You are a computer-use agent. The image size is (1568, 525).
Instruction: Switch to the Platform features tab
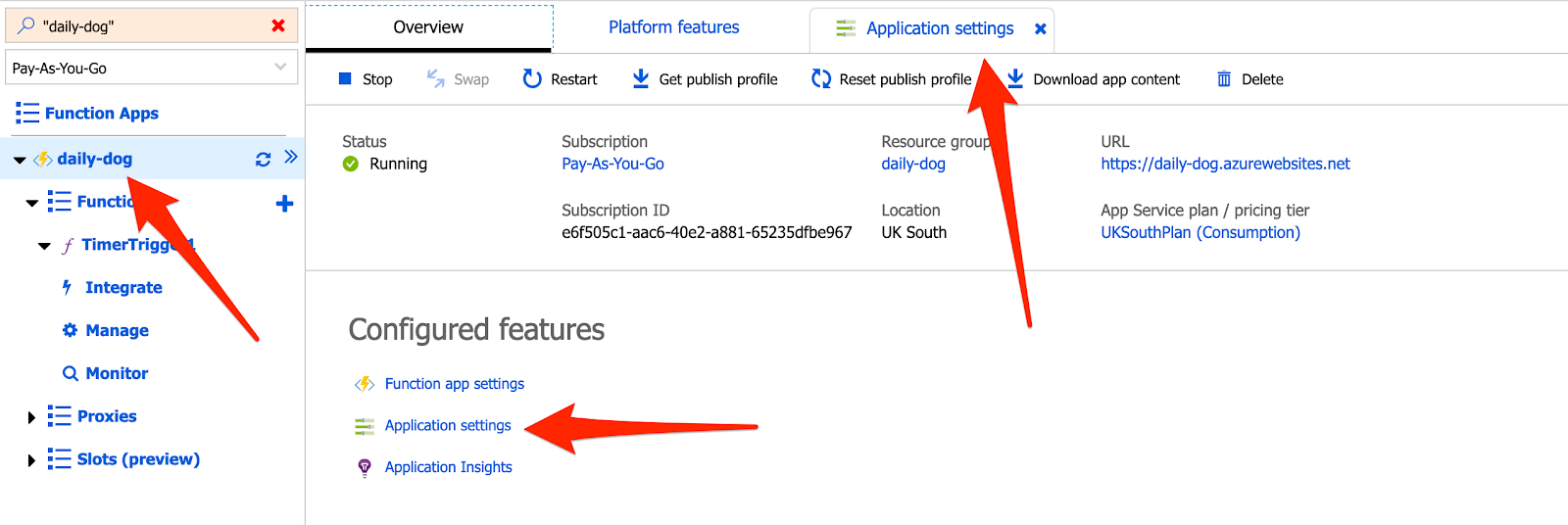click(674, 27)
